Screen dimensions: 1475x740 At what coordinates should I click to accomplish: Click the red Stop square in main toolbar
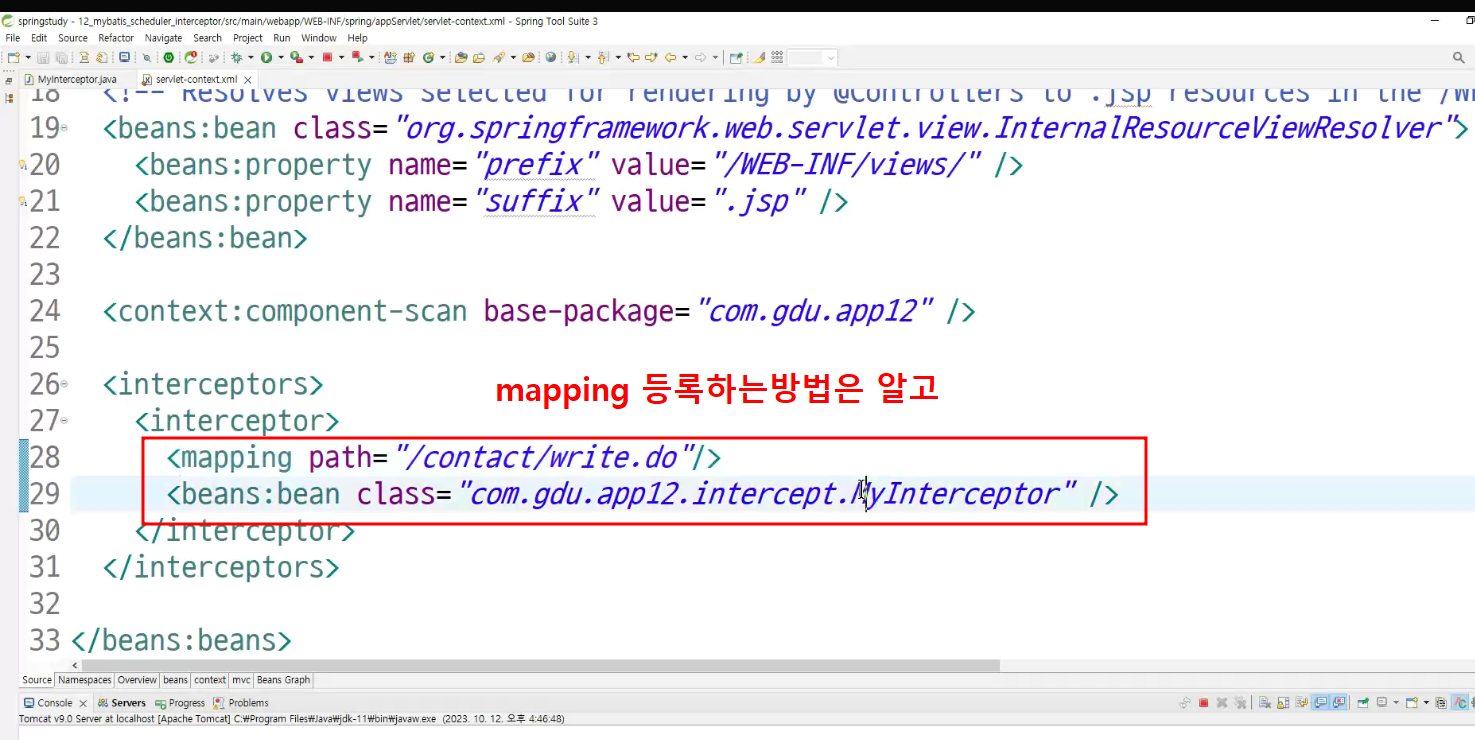tap(326, 58)
